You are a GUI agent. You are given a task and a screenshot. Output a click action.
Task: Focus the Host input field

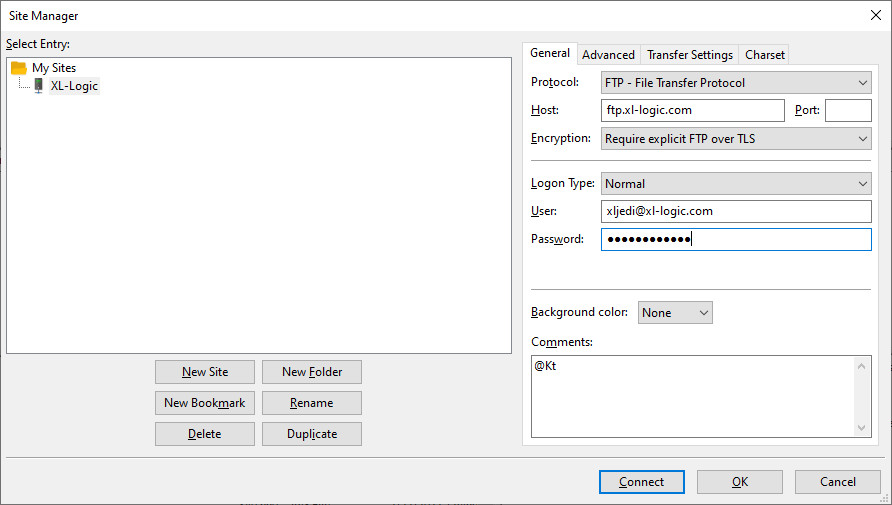point(693,111)
